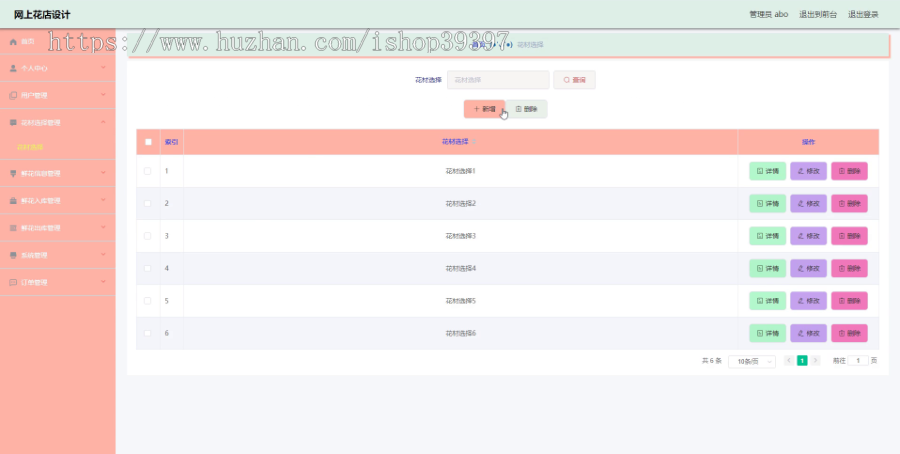Screen dimensions: 900x454
Task: Click 删除 for 花材选择4
Action: [x=849, y=268]
